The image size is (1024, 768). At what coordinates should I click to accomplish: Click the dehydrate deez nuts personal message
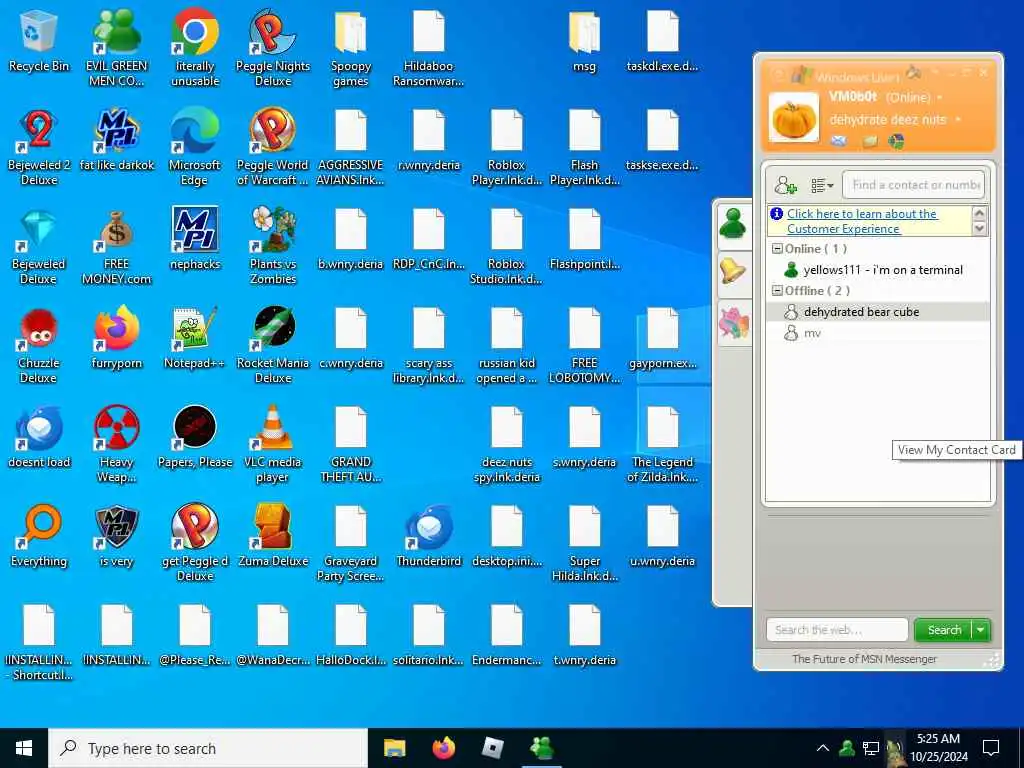(x=888, y=120)
